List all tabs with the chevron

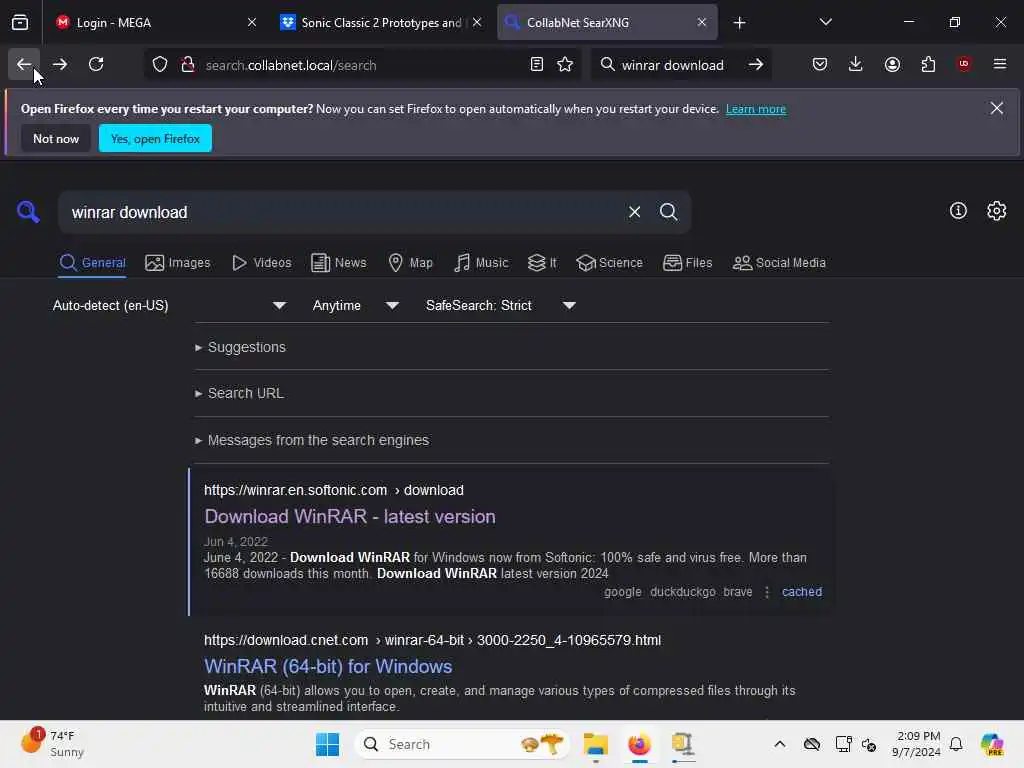tap(825, 22)
